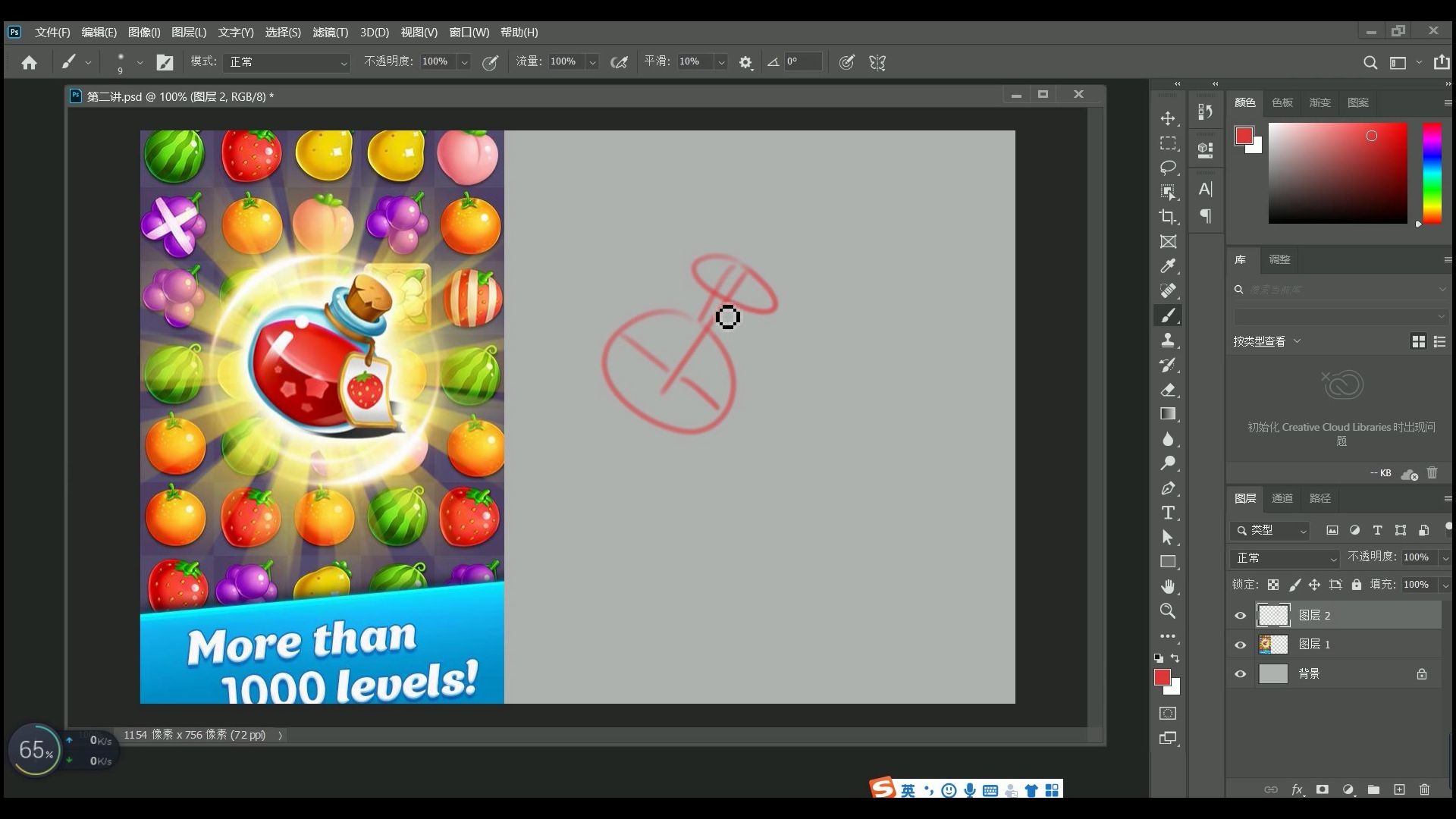
Task: Switch to the 通道 tab
Action: coord(1282,498)
